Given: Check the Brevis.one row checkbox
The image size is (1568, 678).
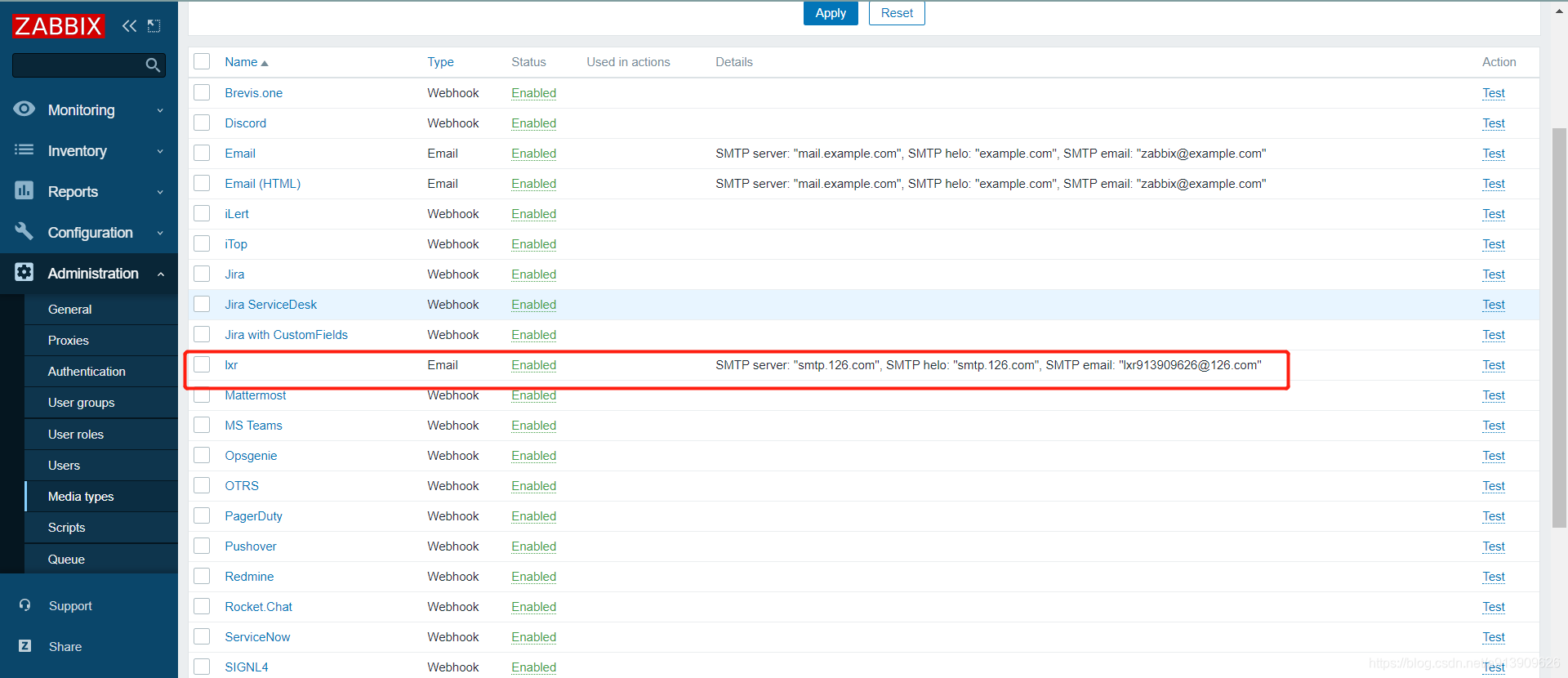Looking at the screenshot, I should pyautogui.click(x=202, y=92).
